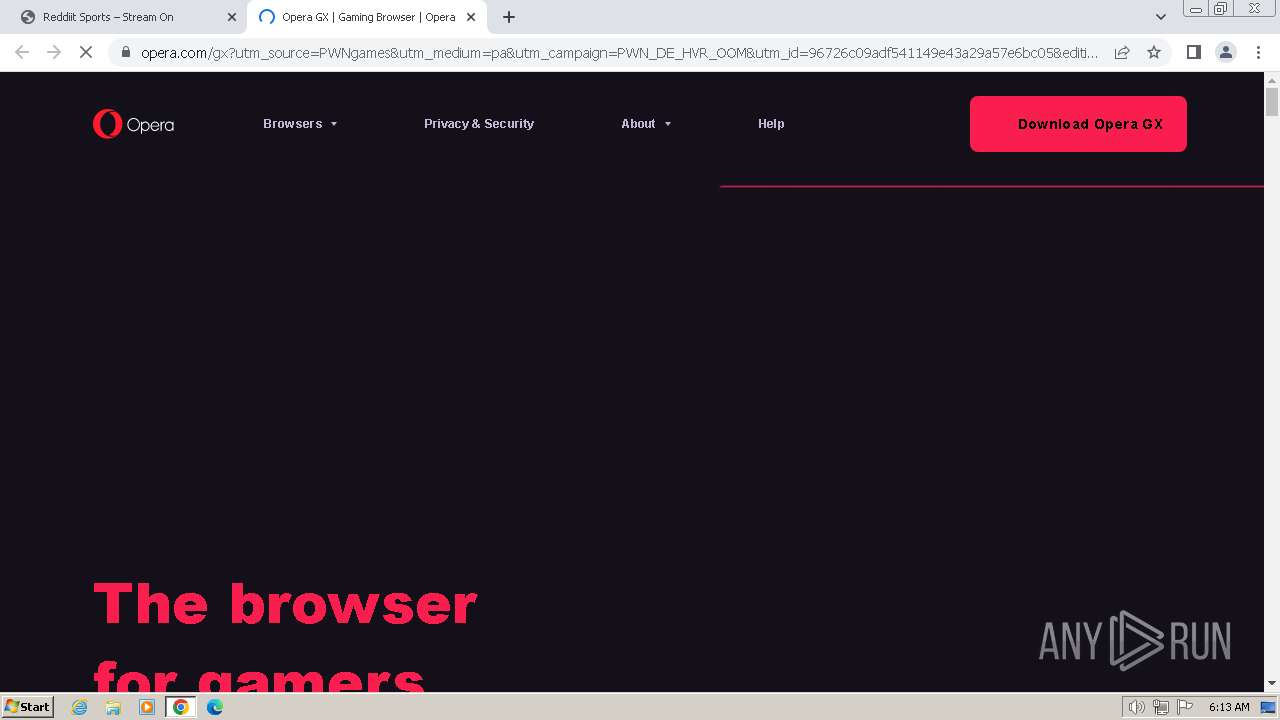Select Chrome in the taskbar
The image size is (1280, 720).
[180, 707]
